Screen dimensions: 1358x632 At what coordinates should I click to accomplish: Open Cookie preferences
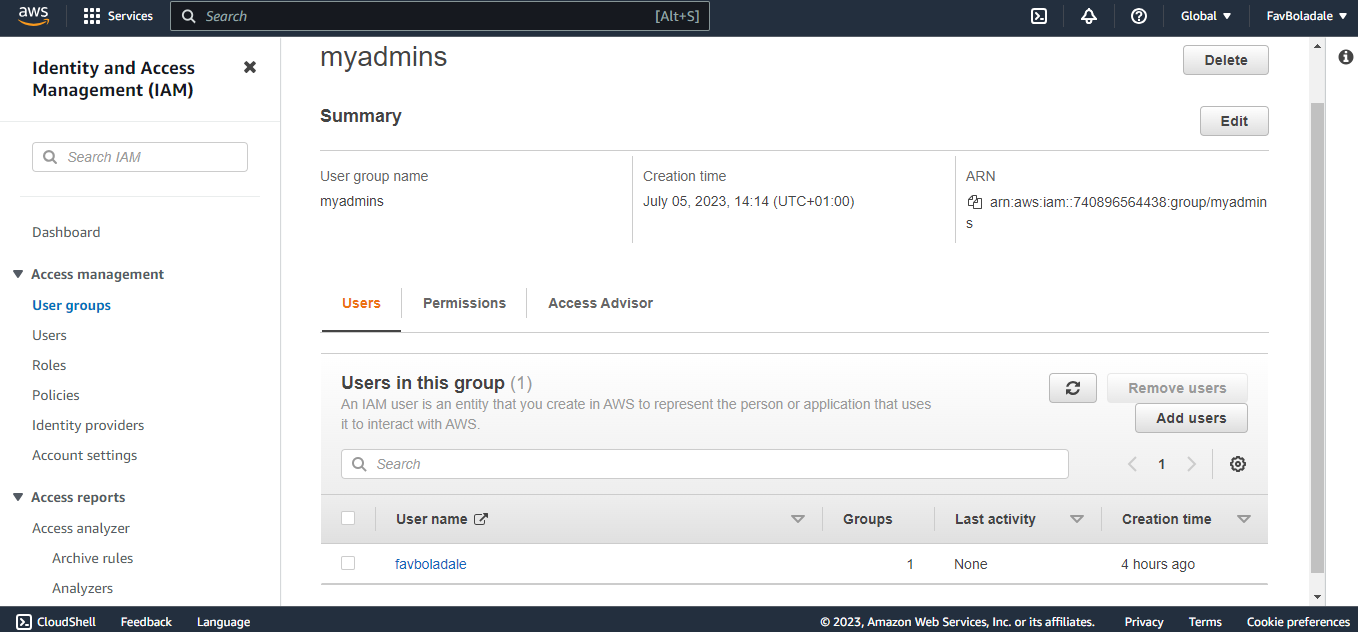click(1298, 621)
